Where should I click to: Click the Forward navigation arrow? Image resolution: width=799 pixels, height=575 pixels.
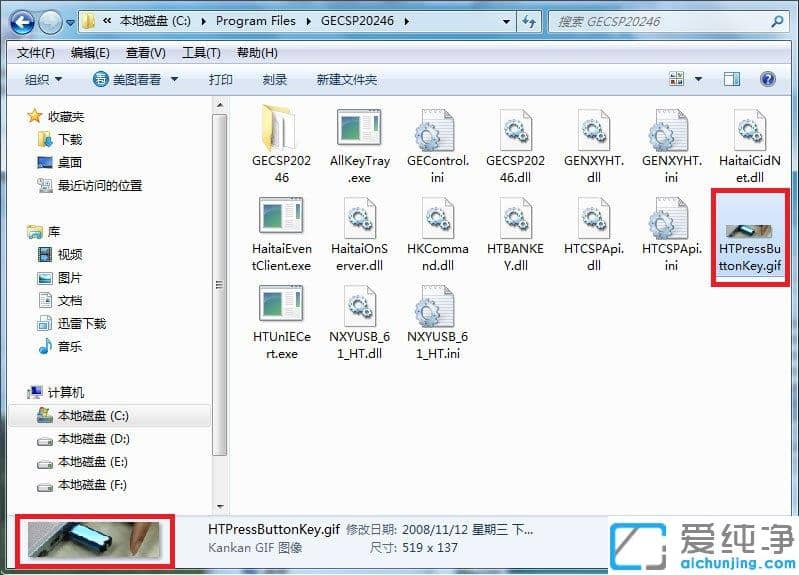50,22
